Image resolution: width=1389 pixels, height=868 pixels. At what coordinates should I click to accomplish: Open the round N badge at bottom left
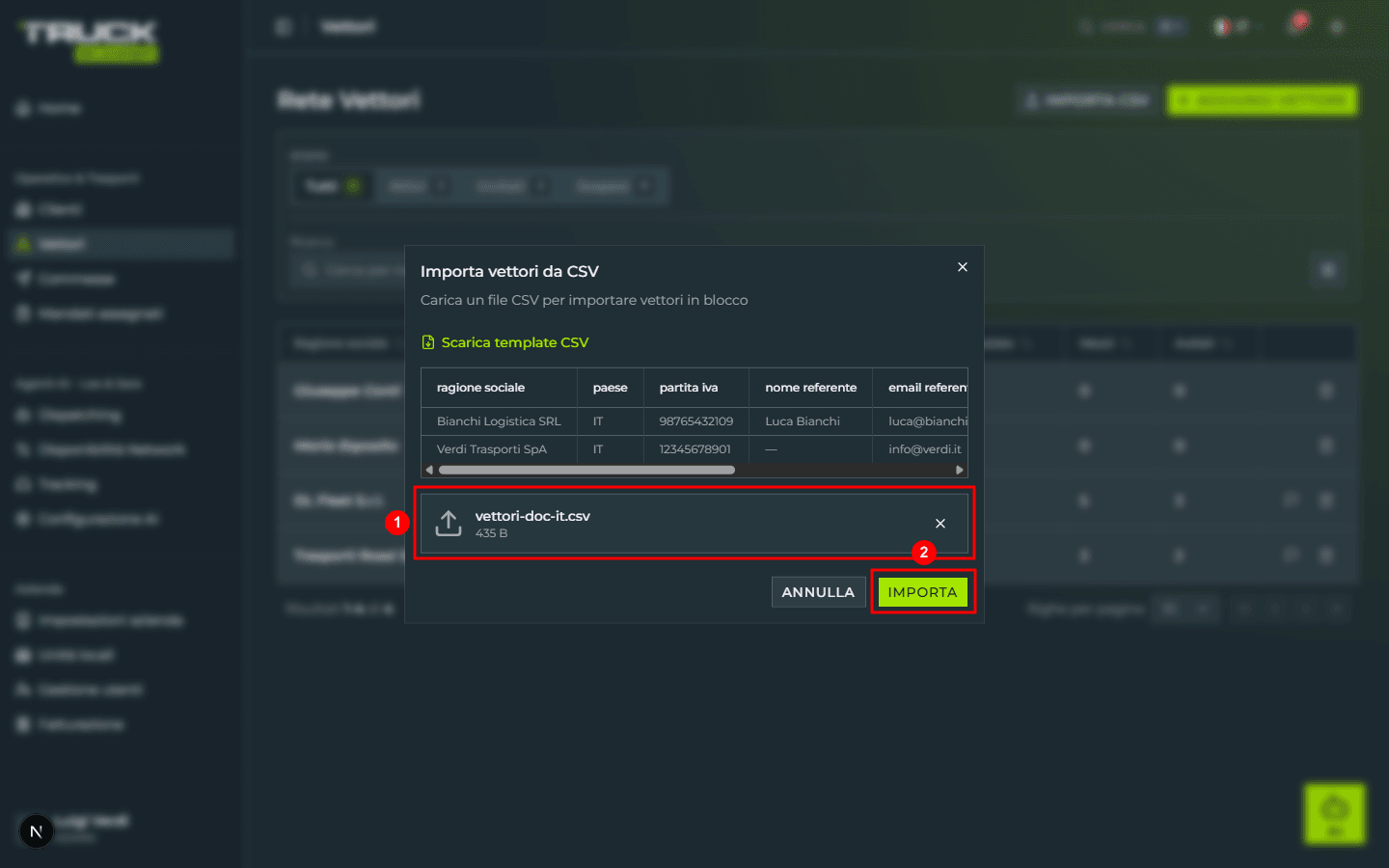click(x=37, y=831)
